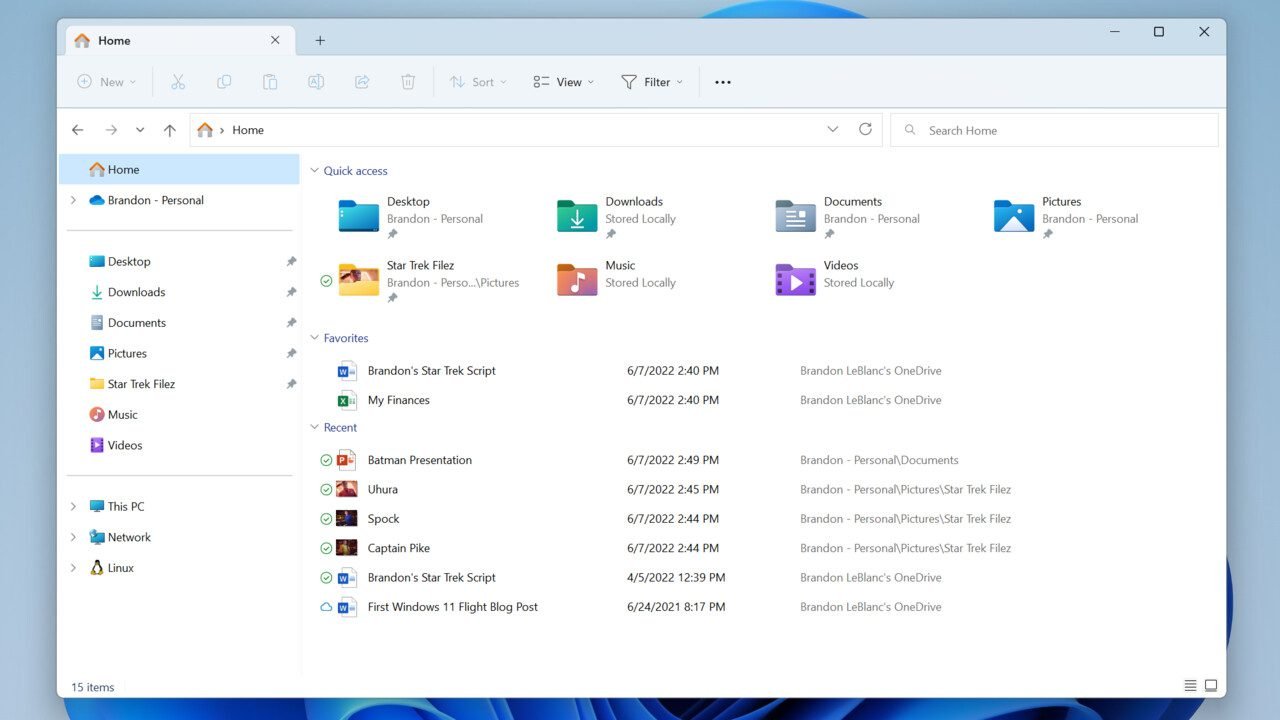Screen dimensions: 1280x720
Task: Expand This PC in the sidebar
Action: click(x=72, y=506)
